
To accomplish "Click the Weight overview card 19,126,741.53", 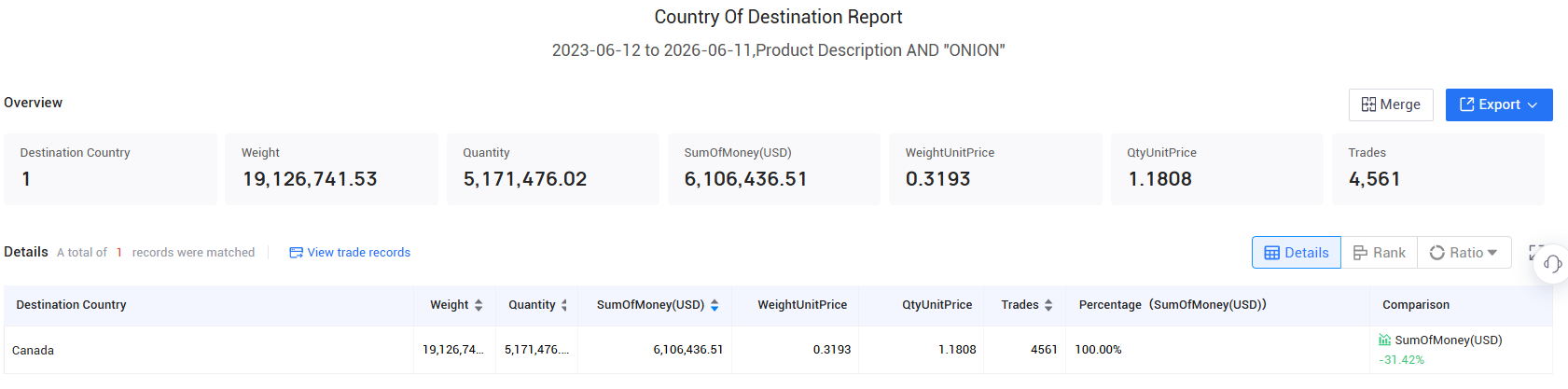I will tap(331, 169).
